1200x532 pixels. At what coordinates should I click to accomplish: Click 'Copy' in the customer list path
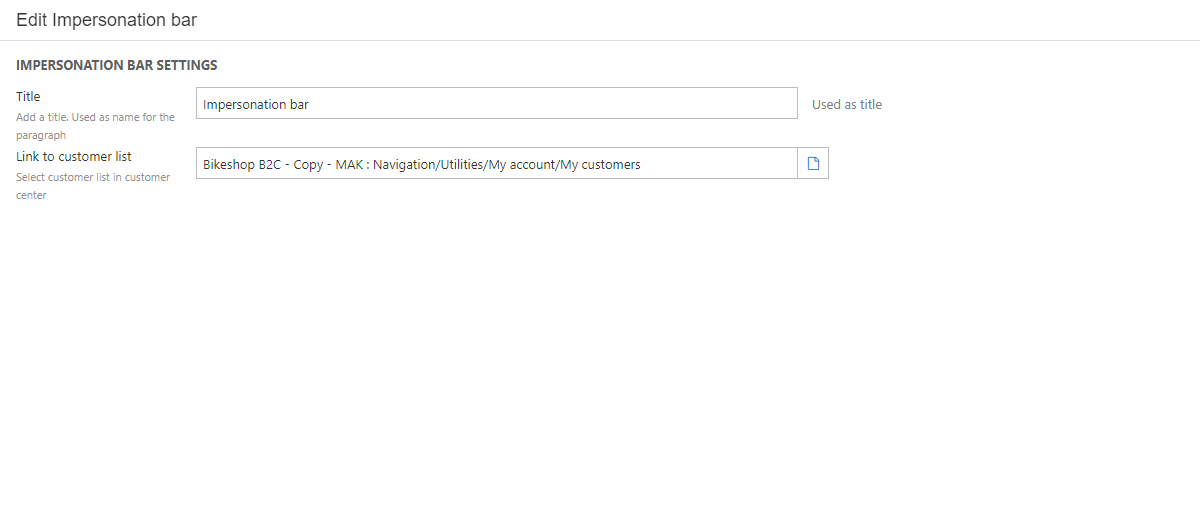308,164
